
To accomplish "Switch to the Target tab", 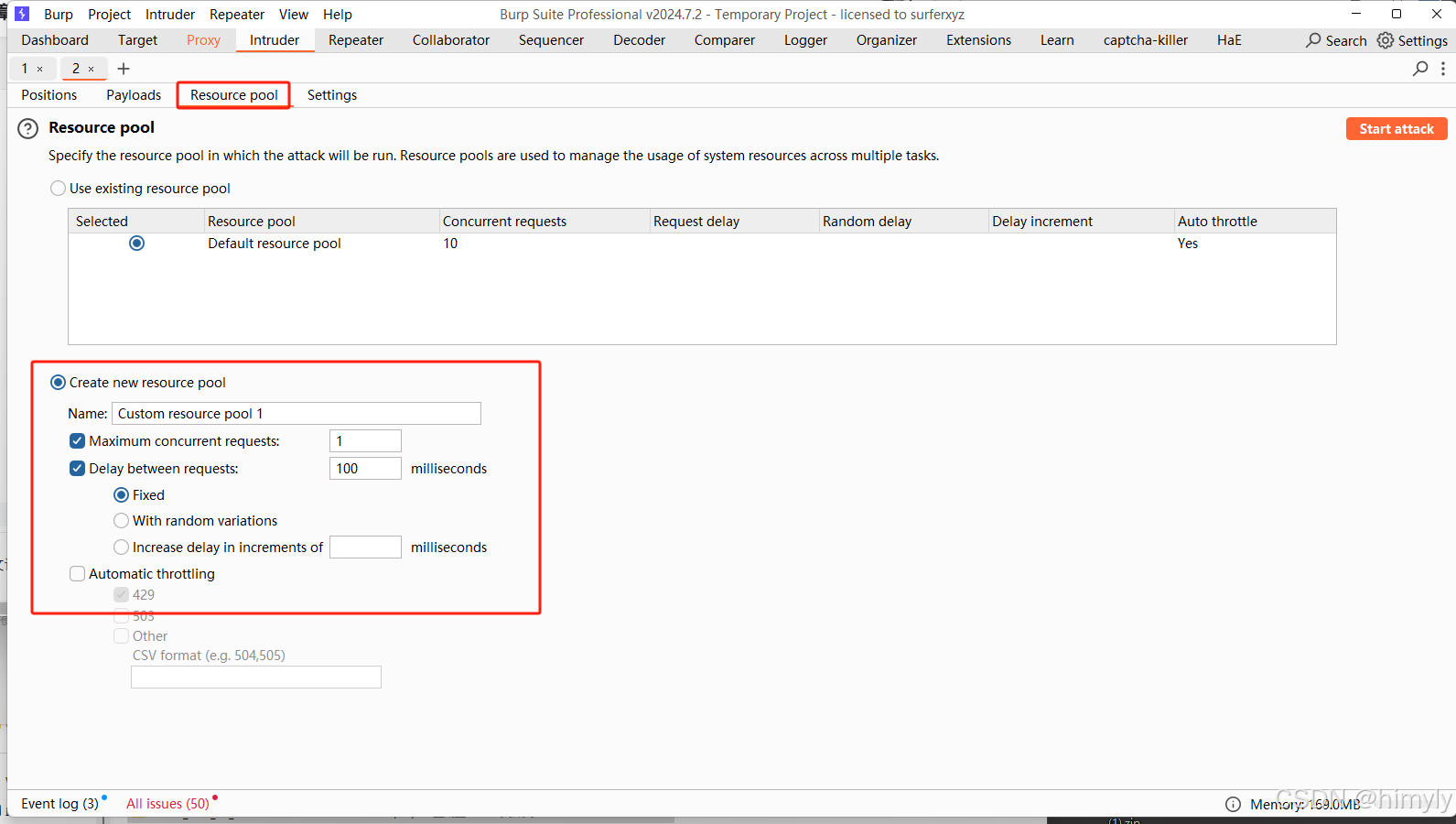I will click(137, 40).
